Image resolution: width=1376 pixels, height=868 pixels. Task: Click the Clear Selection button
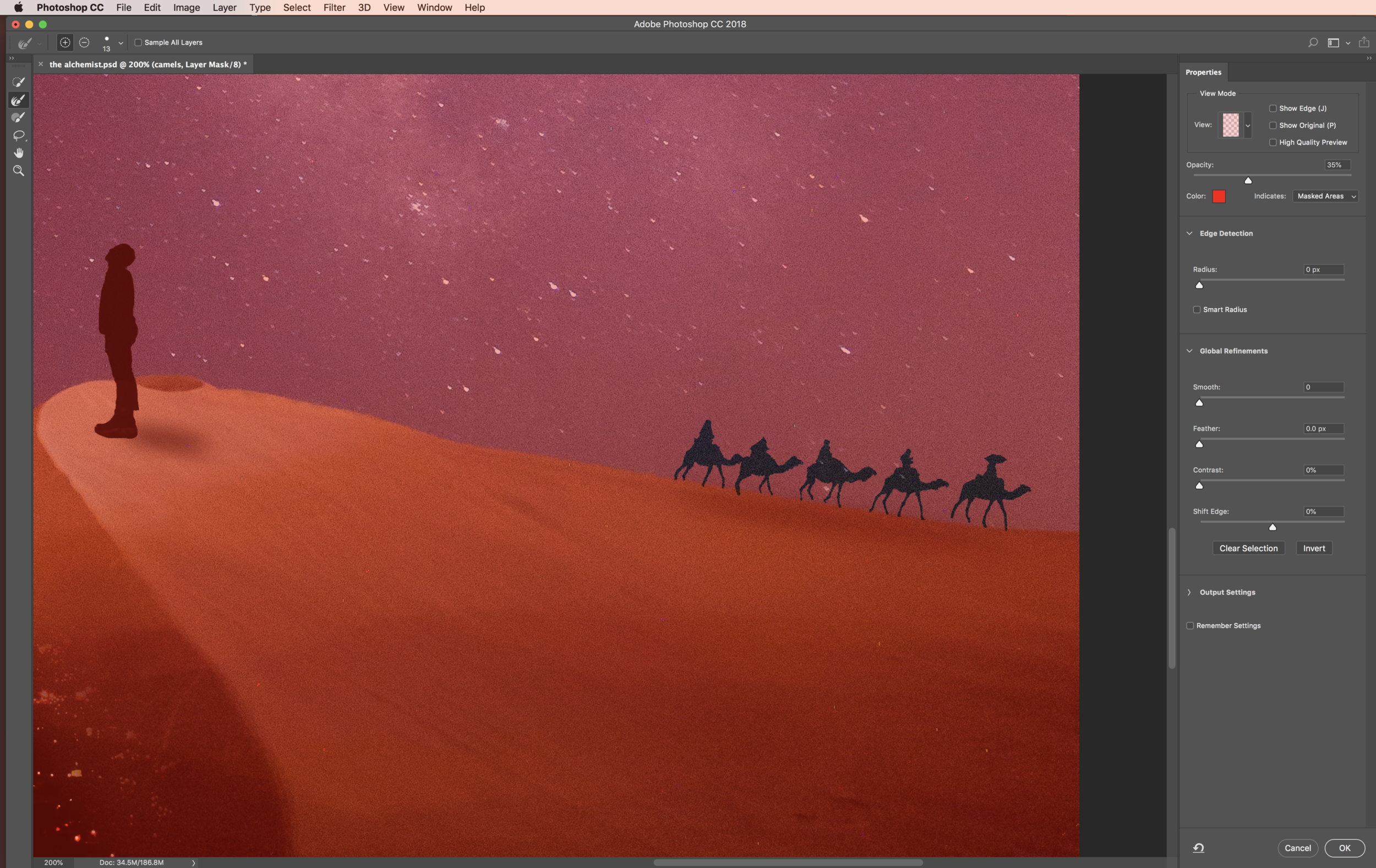coord(1248,548)
